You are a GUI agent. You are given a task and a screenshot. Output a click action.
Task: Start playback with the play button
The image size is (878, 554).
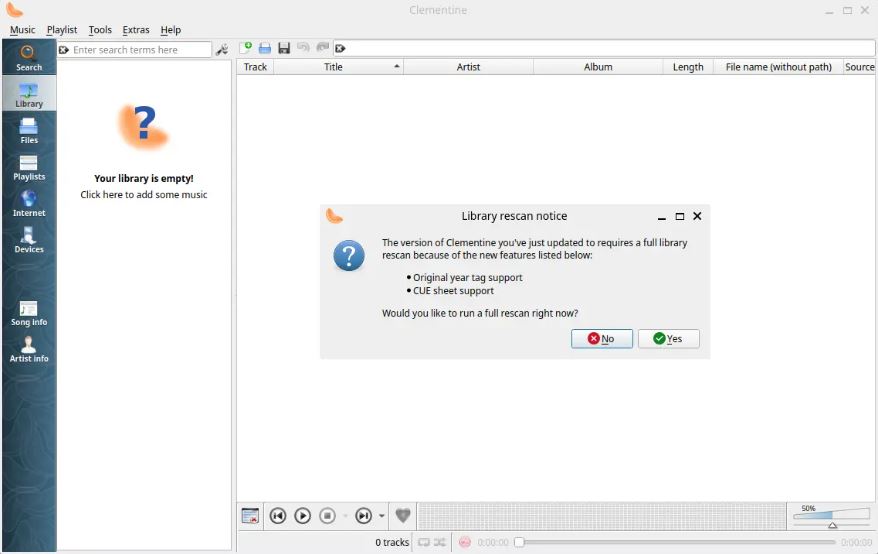pyautogui.click(x=302, y=515)
